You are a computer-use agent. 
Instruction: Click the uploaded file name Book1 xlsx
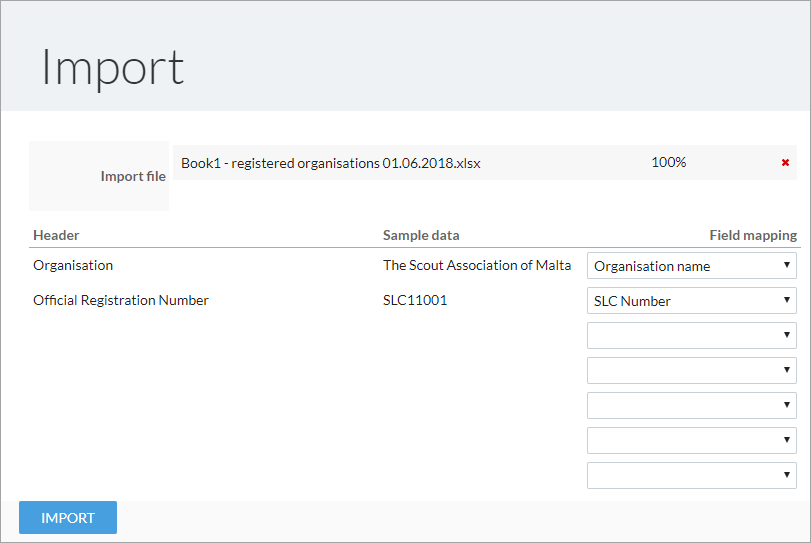pos(330,163)
